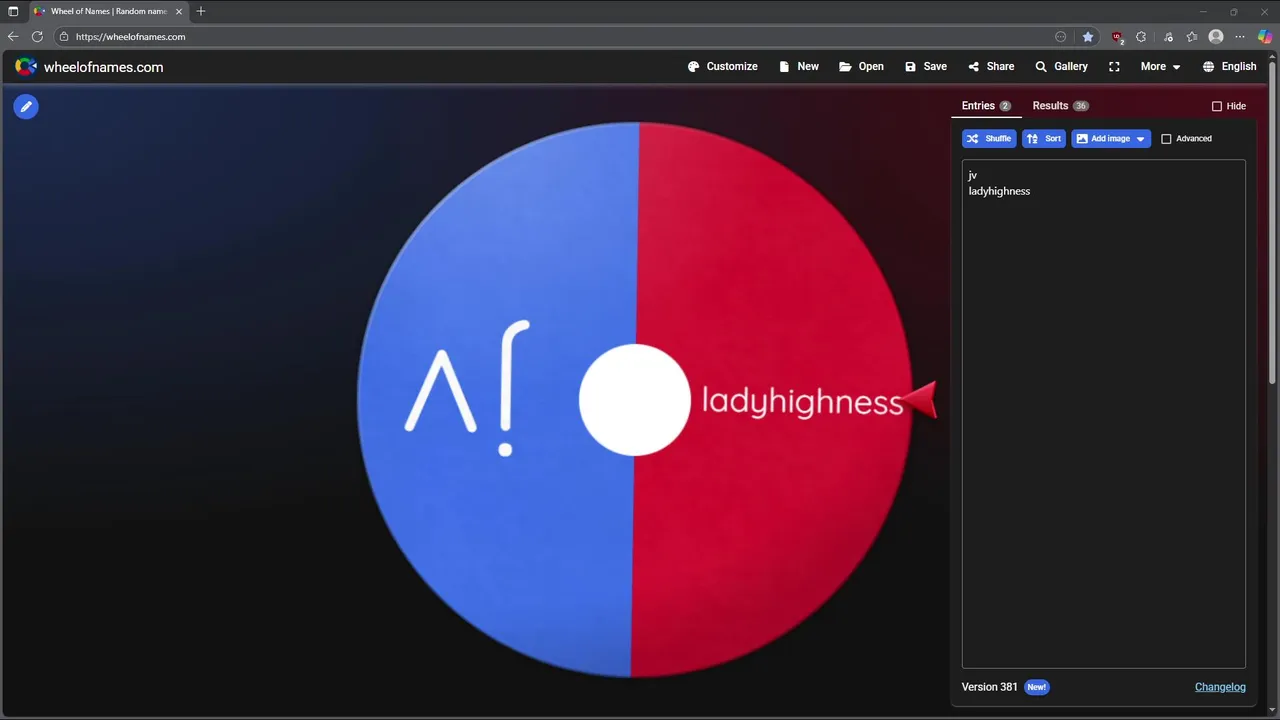Viewport: 1280px width, 720px height.
Task: Click the 'New!' version badge
Action: click(x=1037, y=687)
